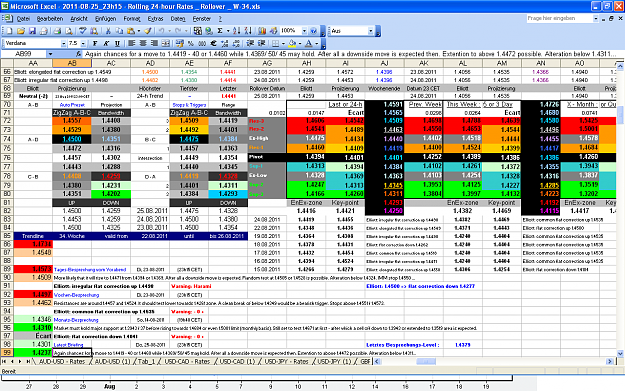
Task: Click the AutoSum sigma icon
Action: (220, 31)
